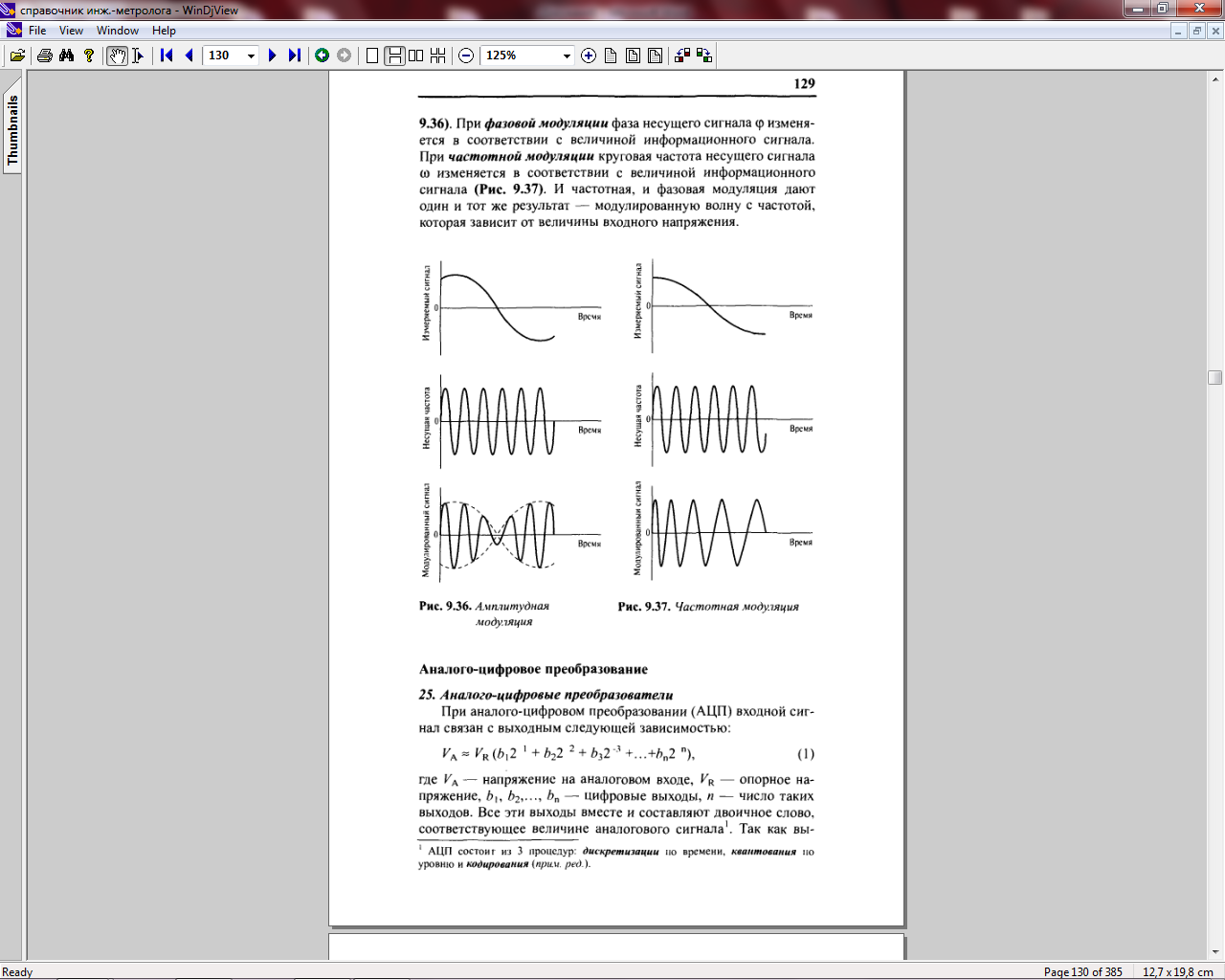Open the Help menu
The image size is (1225, 980).
click(x=164, y=31)
